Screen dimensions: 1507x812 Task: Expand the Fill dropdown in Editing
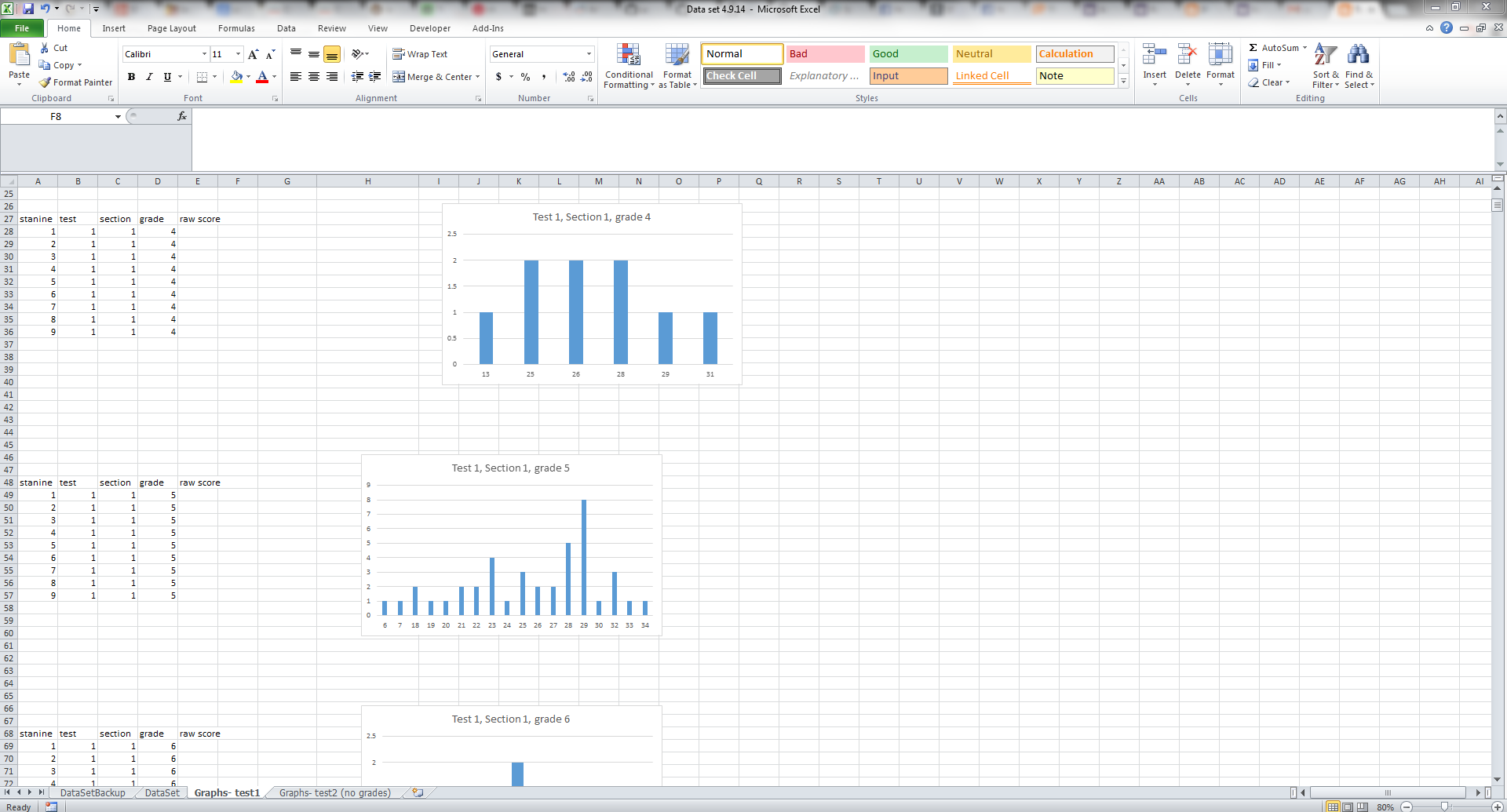(1279, 65)
